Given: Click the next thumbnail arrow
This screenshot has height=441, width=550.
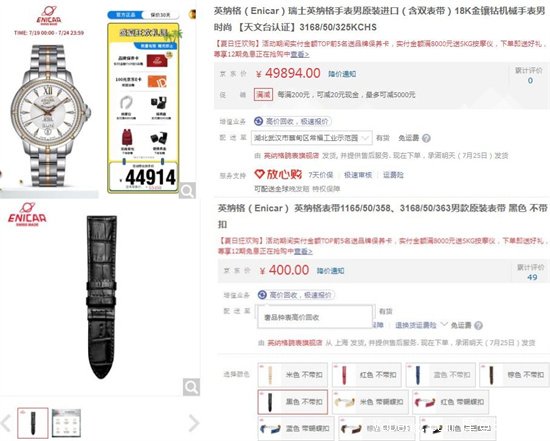Looking at the screenshot, I should tap(193, 423).
